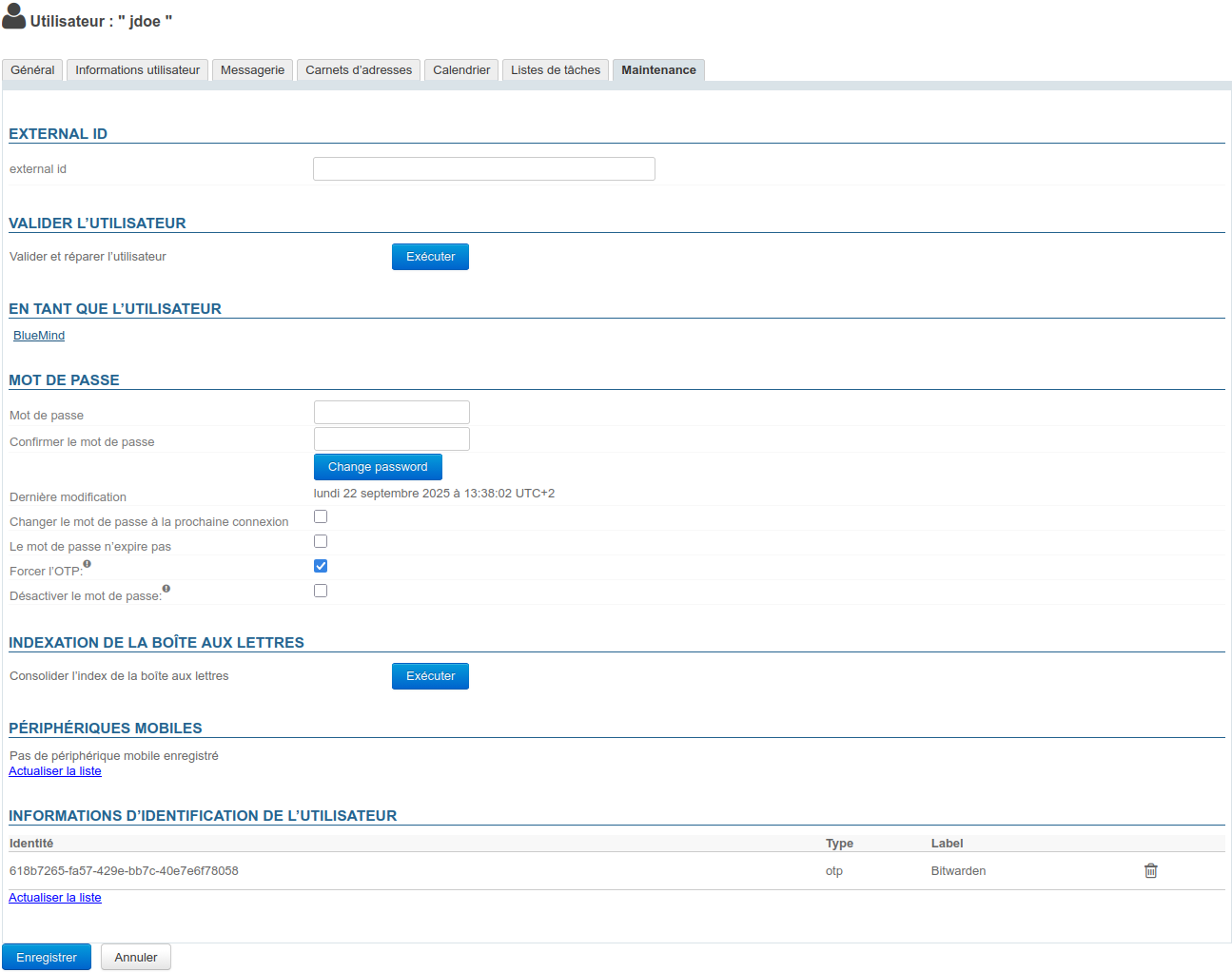Uncheck the Forcer l'OTP checkbox
Screen dimensions: 1232x972
[321, 566]
